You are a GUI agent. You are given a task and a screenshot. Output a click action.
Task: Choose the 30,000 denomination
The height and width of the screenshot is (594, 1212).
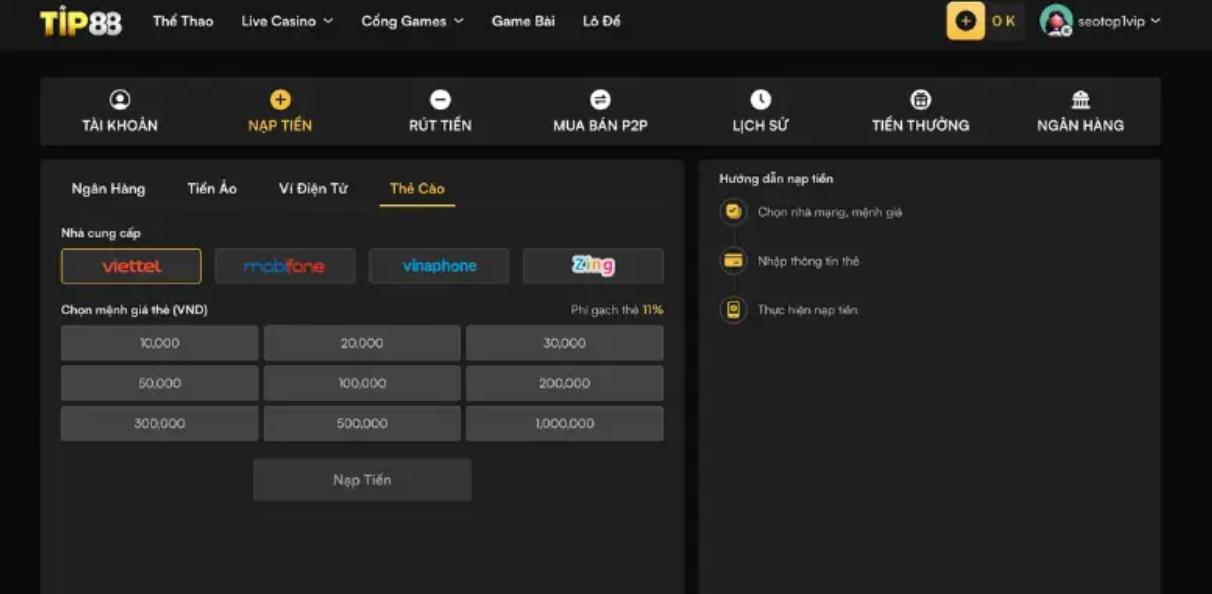(x=565, y=343)
